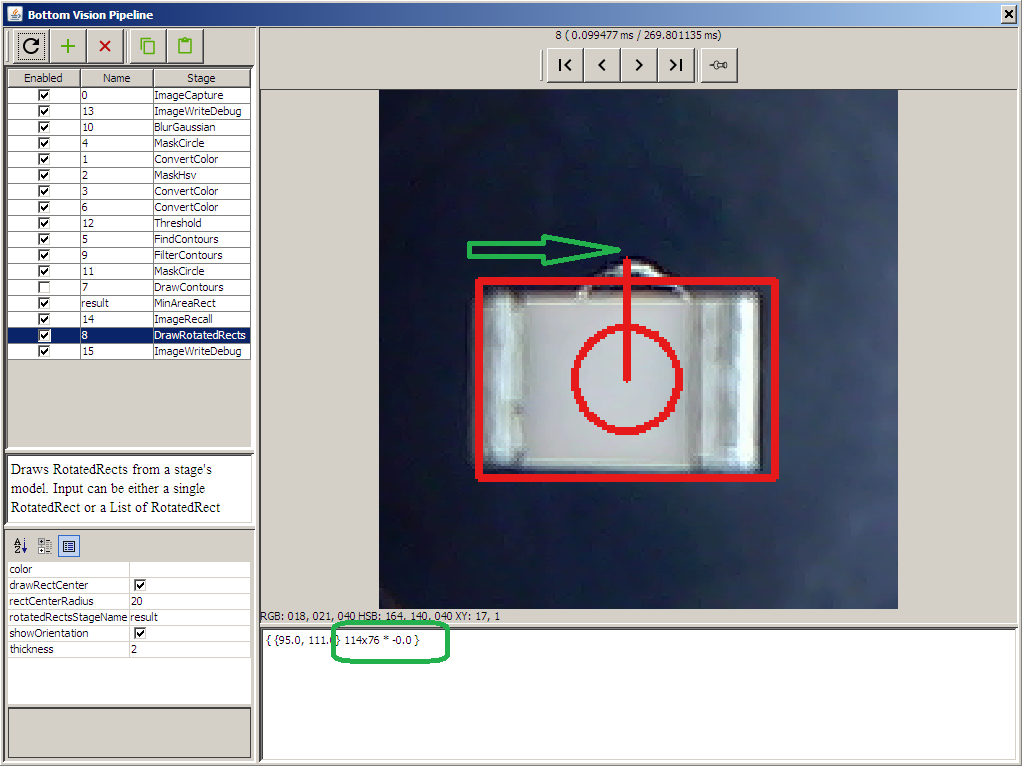Add a new pipeline stage with the plus icon
The image size is (1022, 766).
pos(67,46)
